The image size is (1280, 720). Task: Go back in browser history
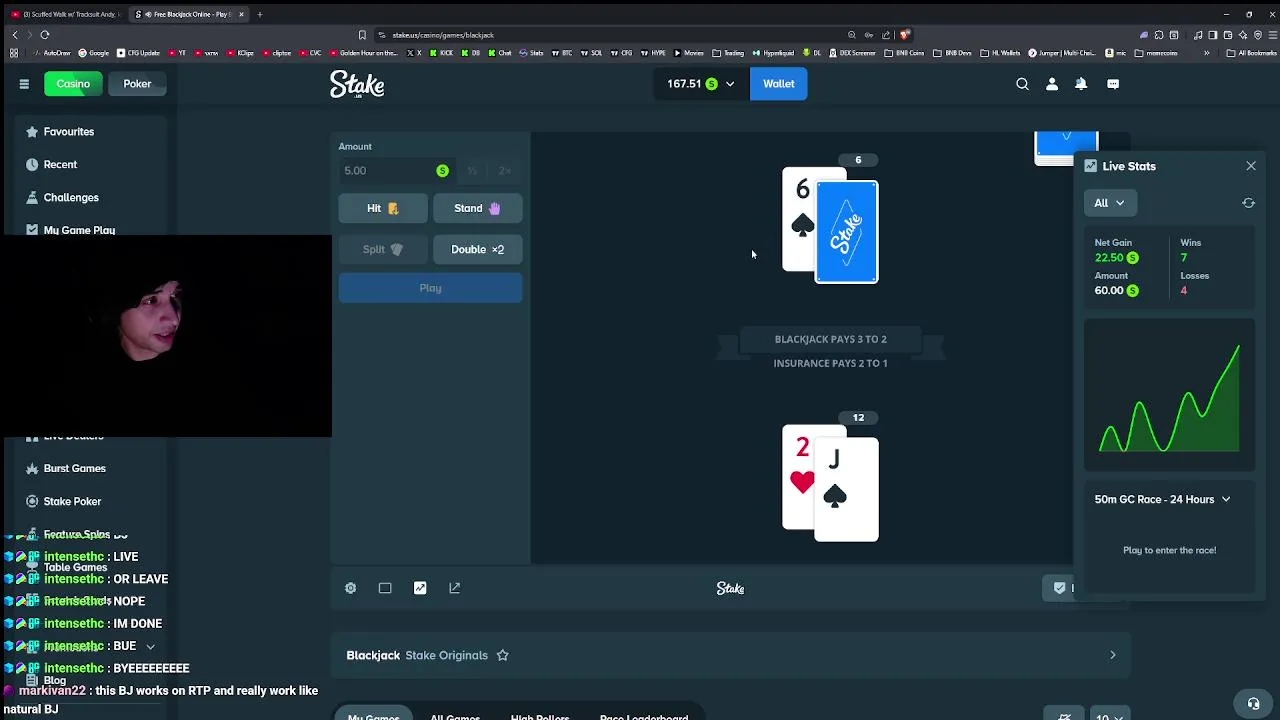point(14,34)
